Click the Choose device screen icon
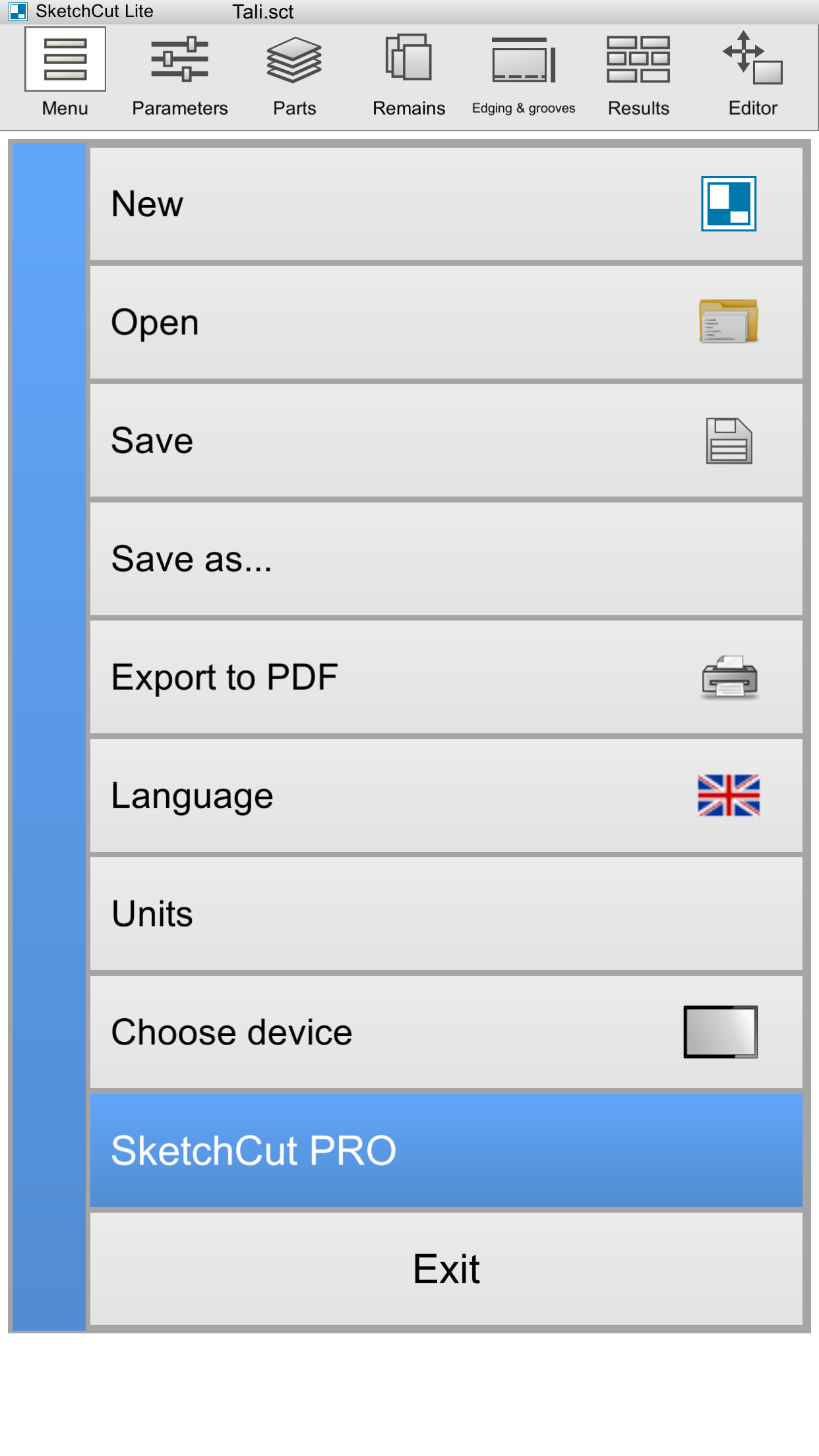 [721, 1032]
